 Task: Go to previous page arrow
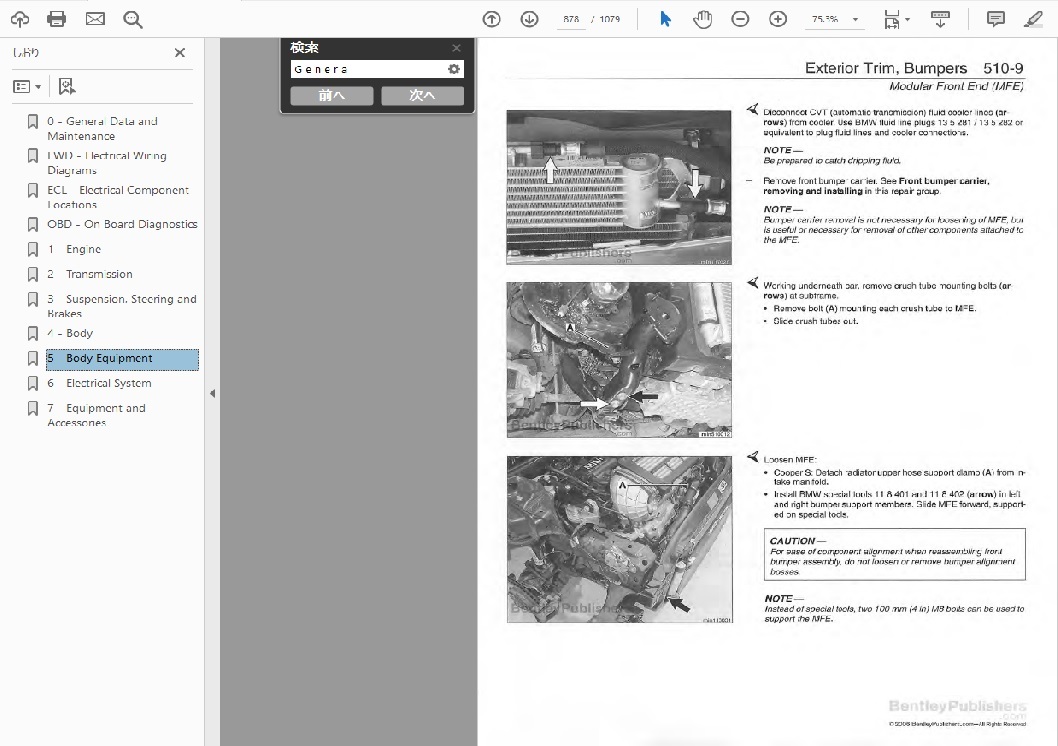(x=491, y=19)
